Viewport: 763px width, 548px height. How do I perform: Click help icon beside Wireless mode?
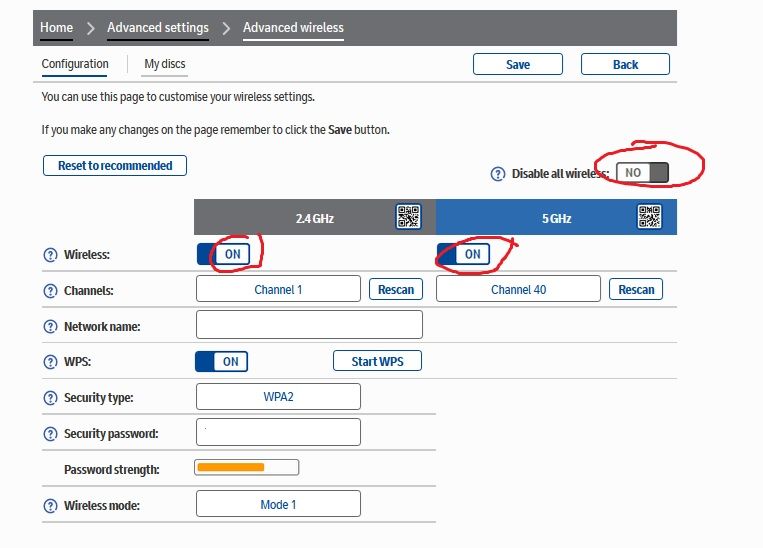coord(51,505)
